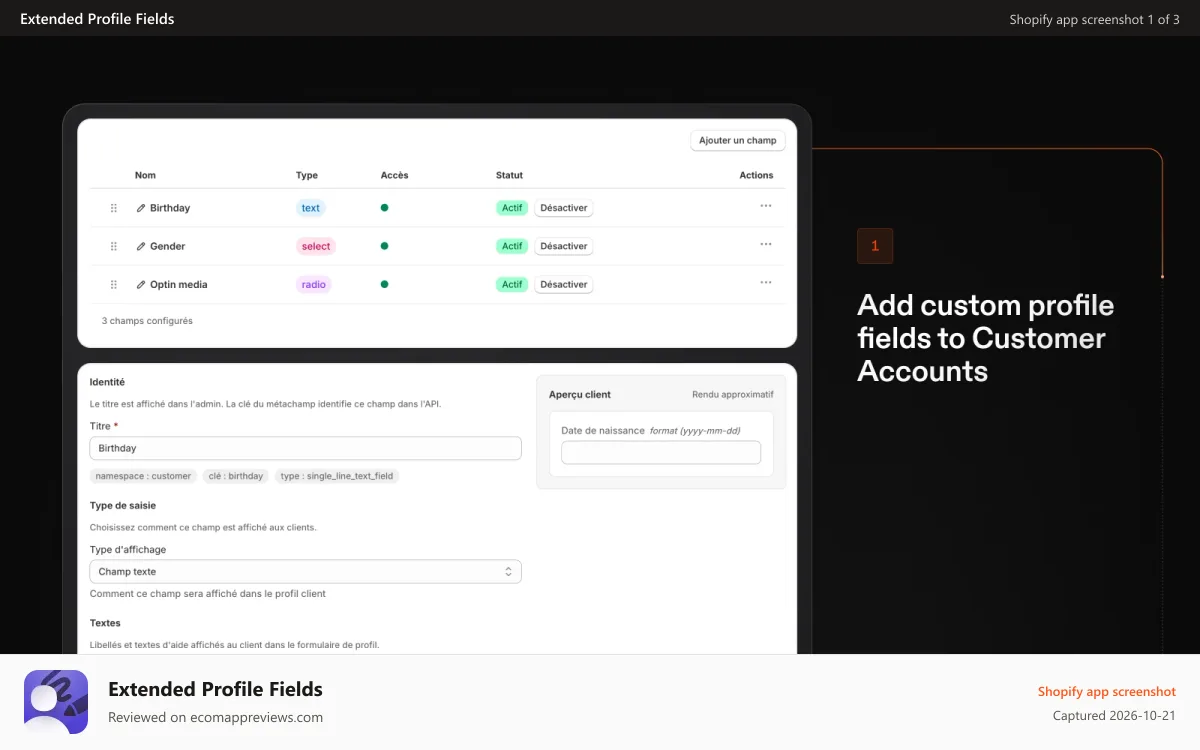The image size is (1200, 750).
Task: Click the pencil edit icon beside Birthday
Action: point(141,208)
